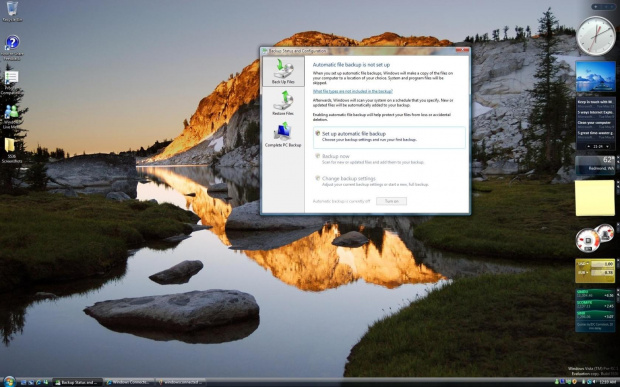Switch to the Windows Connected browser taskbar button
Image resolution: width=620 pixels, height=387 pixels.
[x=128, y=382]
